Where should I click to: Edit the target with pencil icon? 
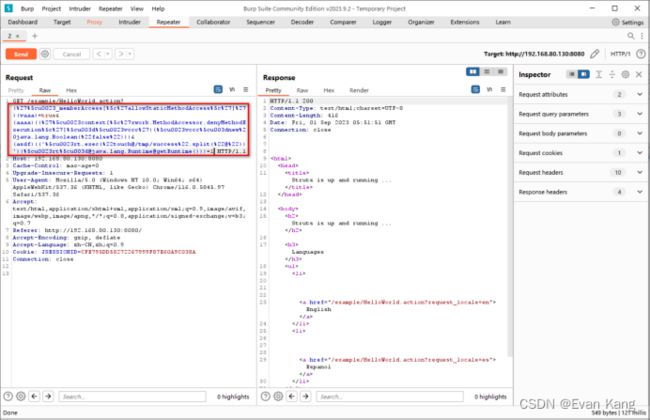click(594, 54)
